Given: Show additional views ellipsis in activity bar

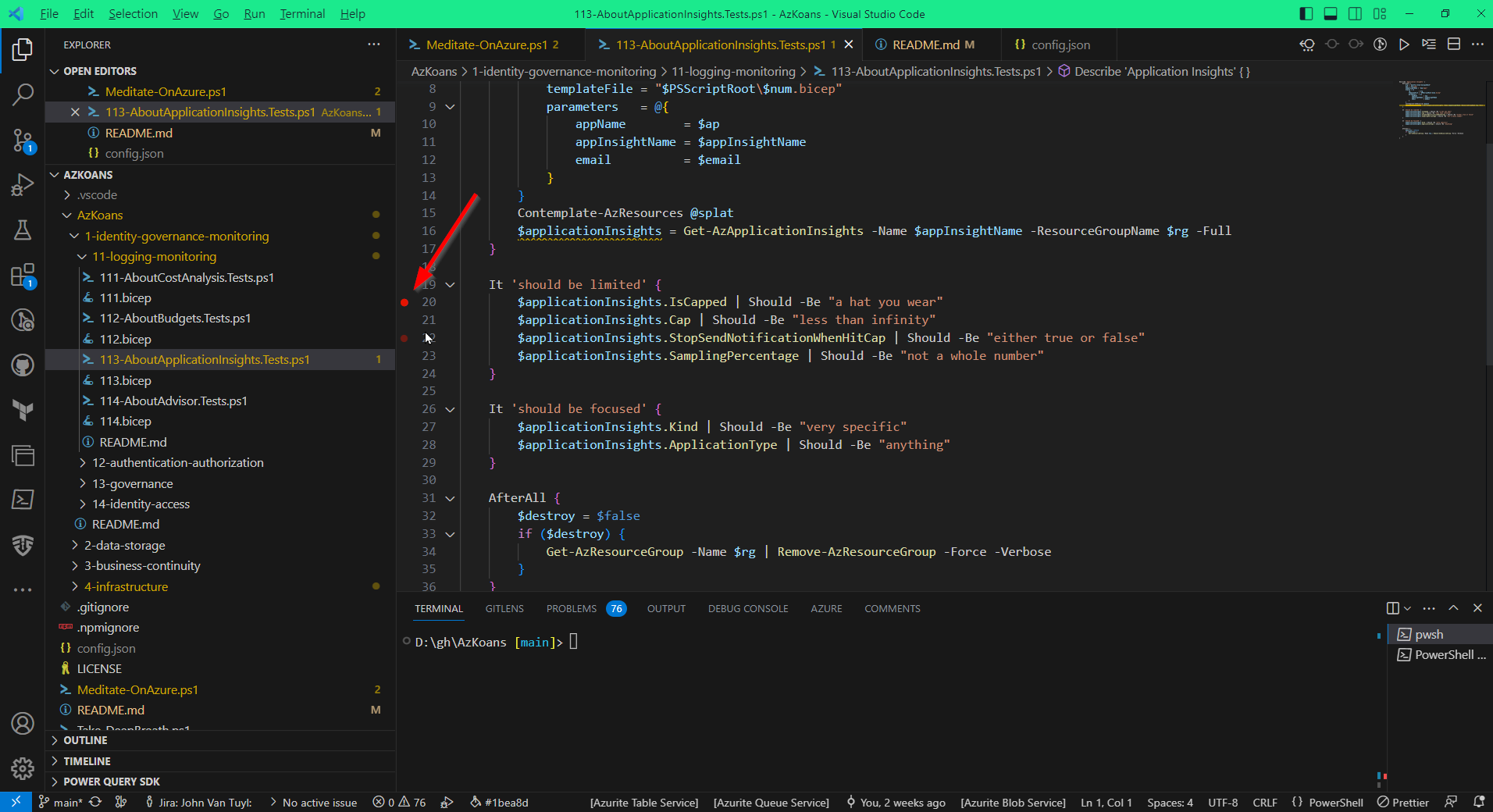Looking at the screenshot, I should point(23,589).
